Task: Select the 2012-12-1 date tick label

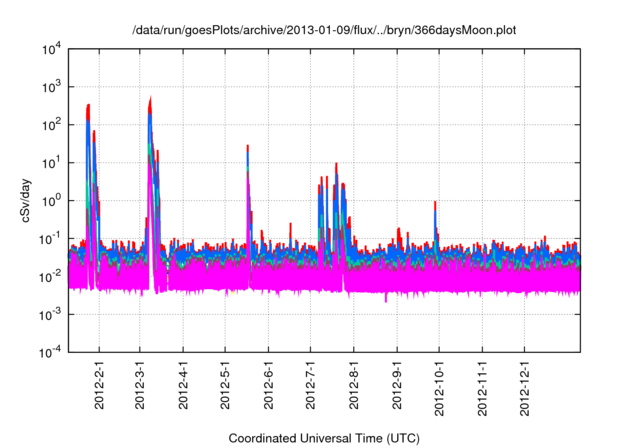Action: (x=524, y=390)
